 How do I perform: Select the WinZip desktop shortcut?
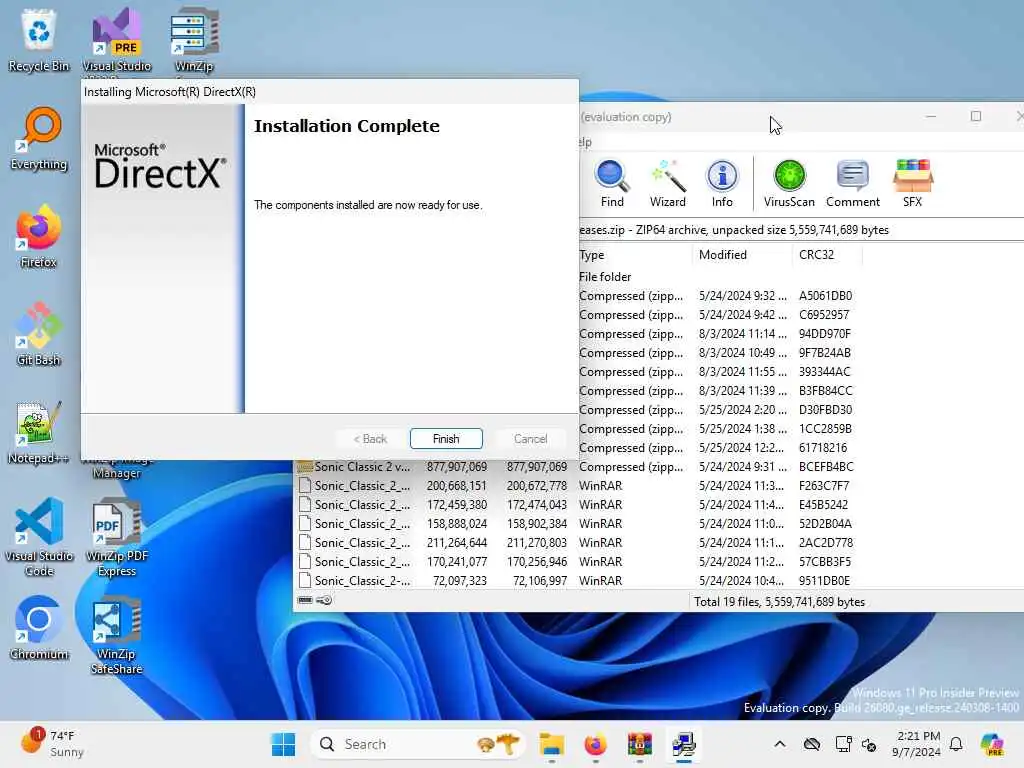click(194, 40)
